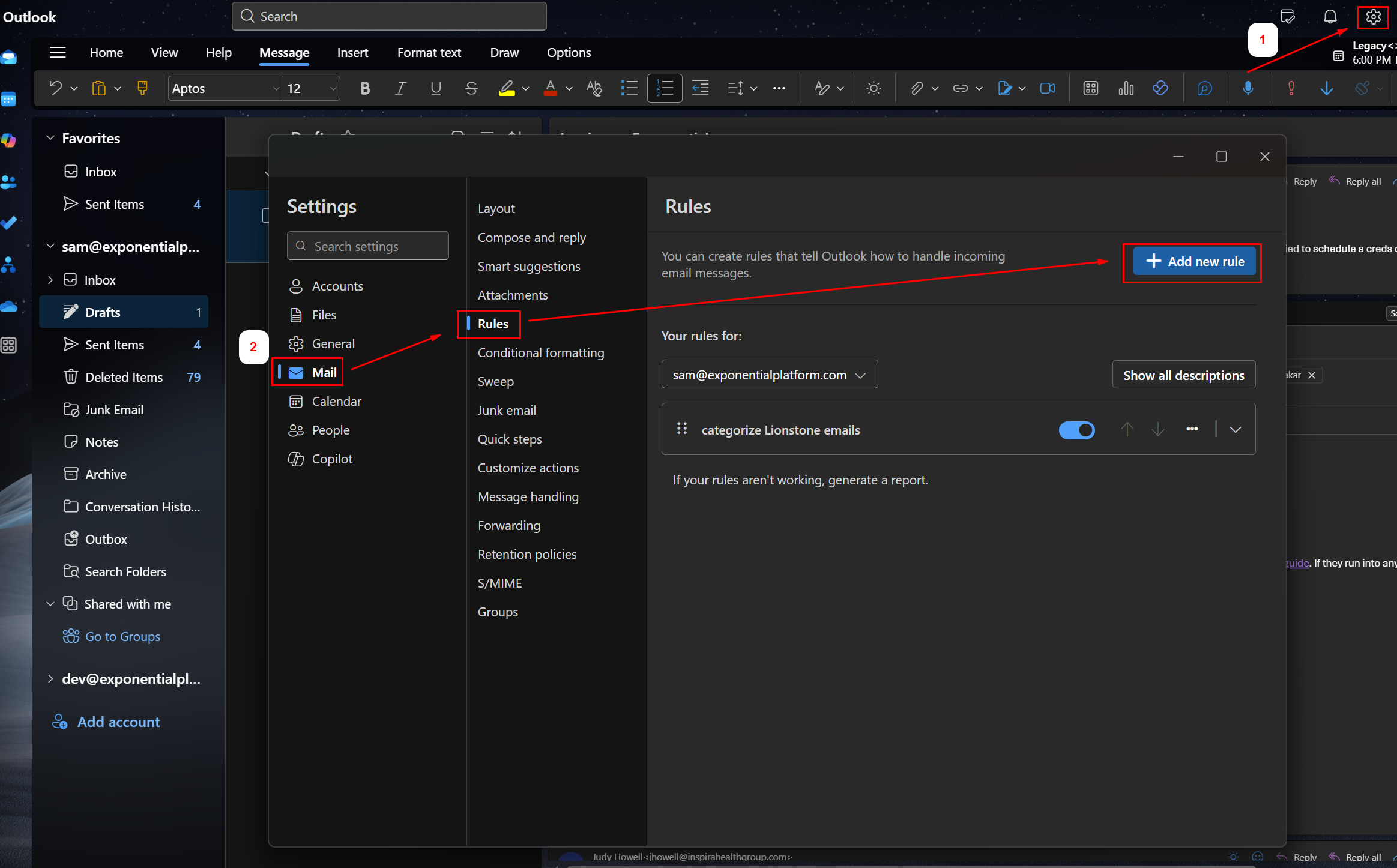Click the Italic formatting icon
1397x868 pixels.
click(x=400, y=89)
